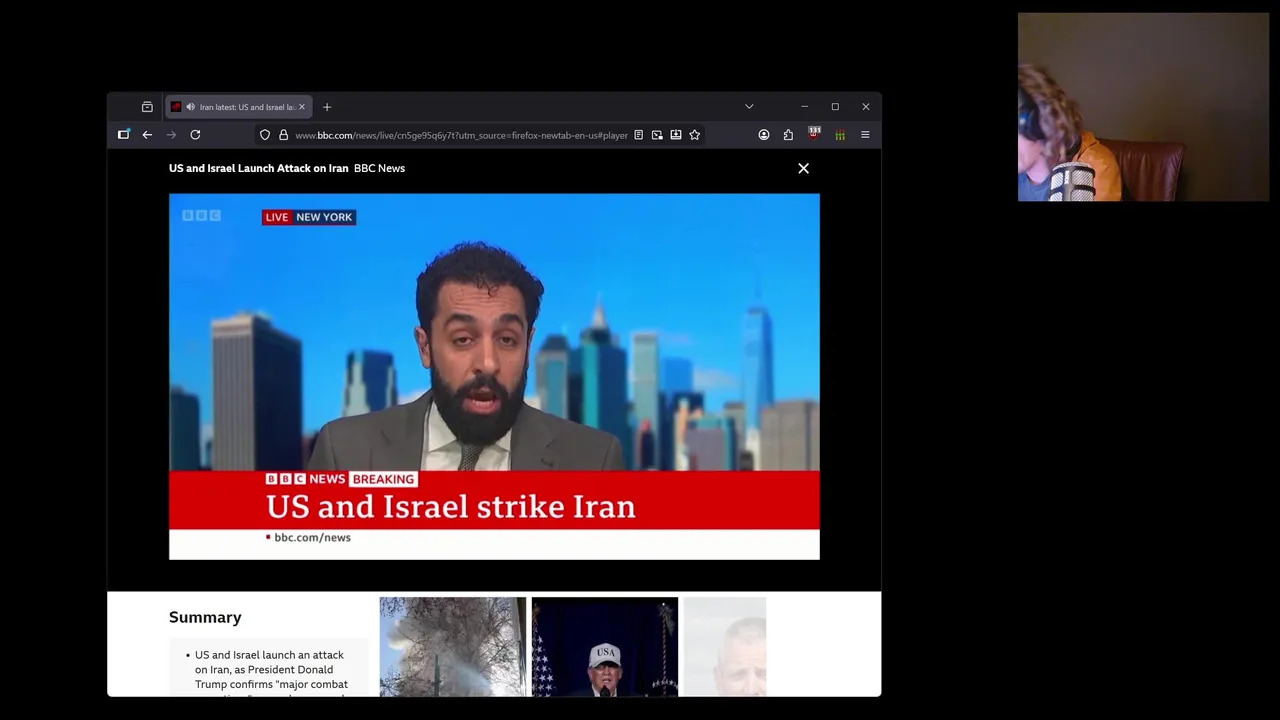
Task: View site security padlock info
Action: [x=283, y=135]
